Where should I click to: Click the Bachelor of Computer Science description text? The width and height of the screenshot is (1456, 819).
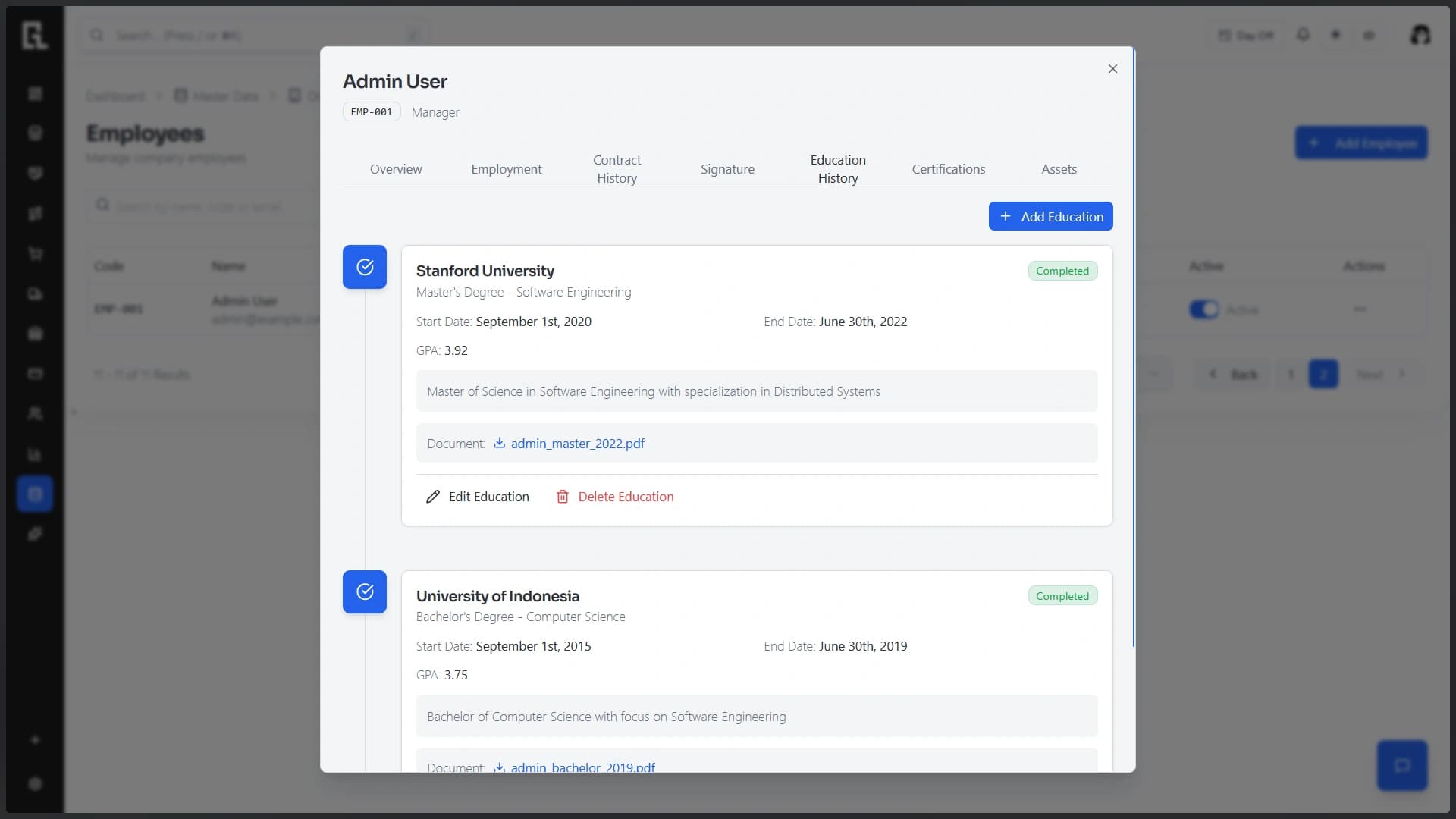click(607, 717)
